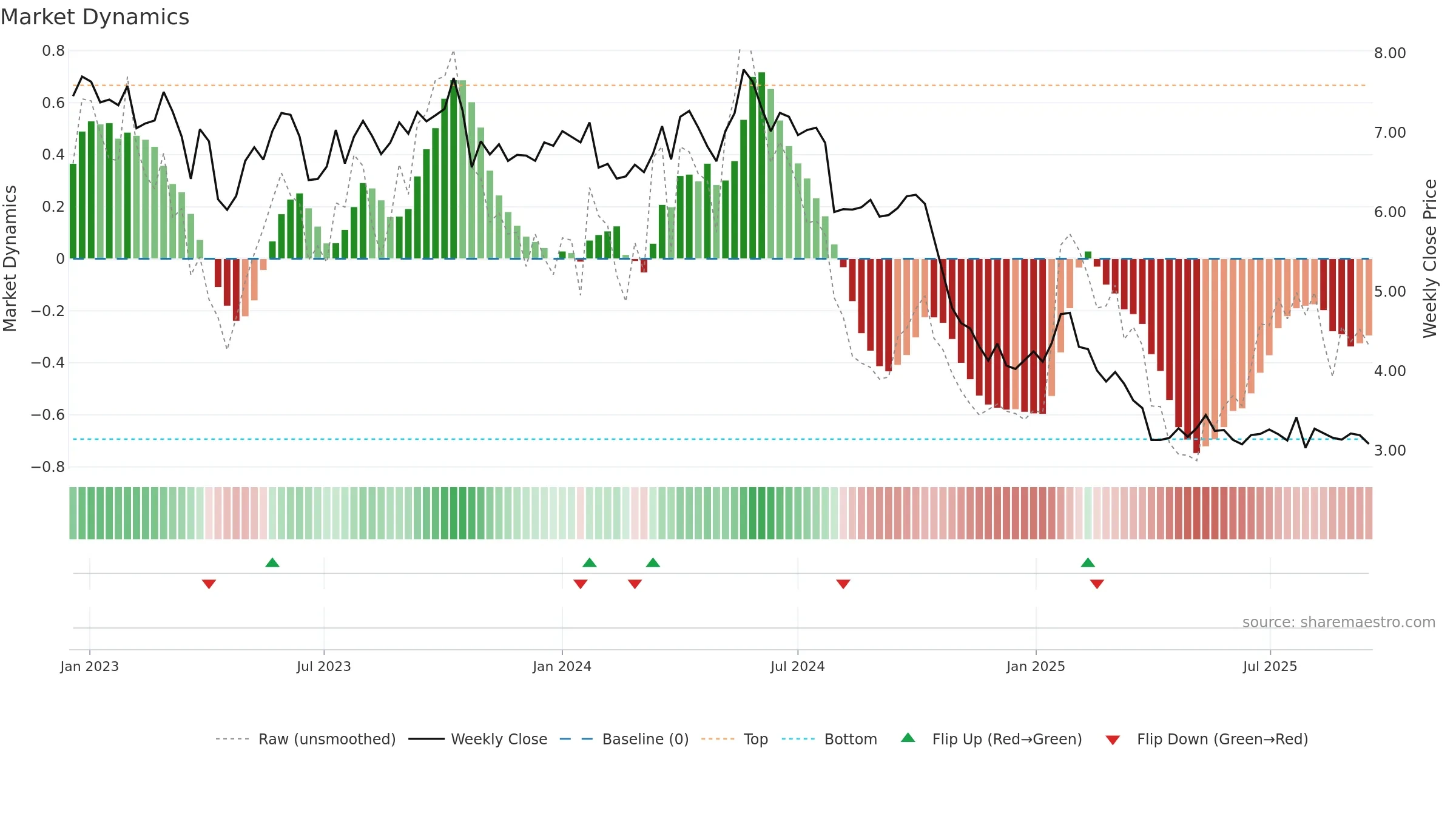
Task: Click the Jul 2023 axis label
Action: pyautogui.click(x=324, y=666)
